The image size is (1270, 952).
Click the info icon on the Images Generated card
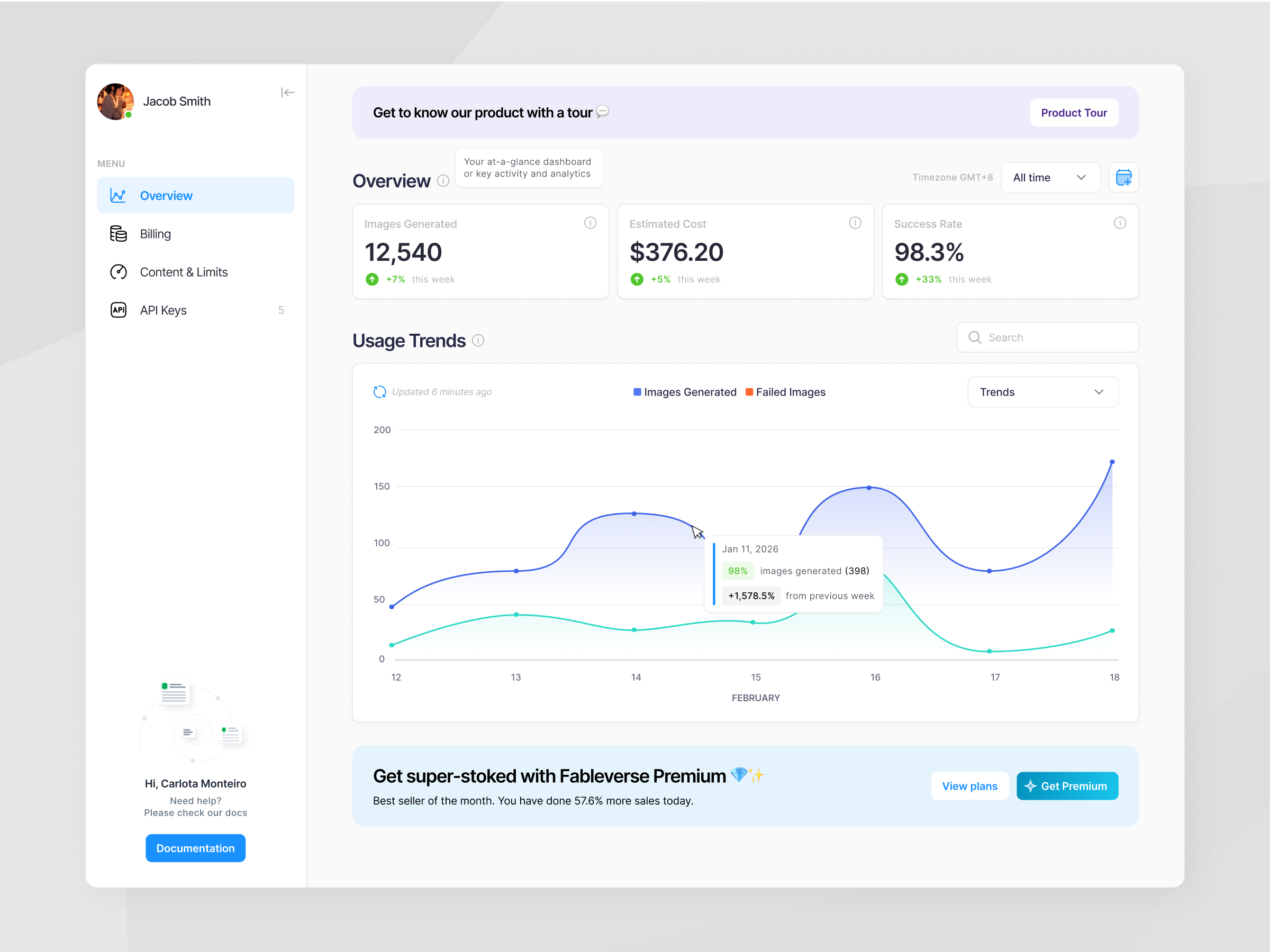(590, 223)
